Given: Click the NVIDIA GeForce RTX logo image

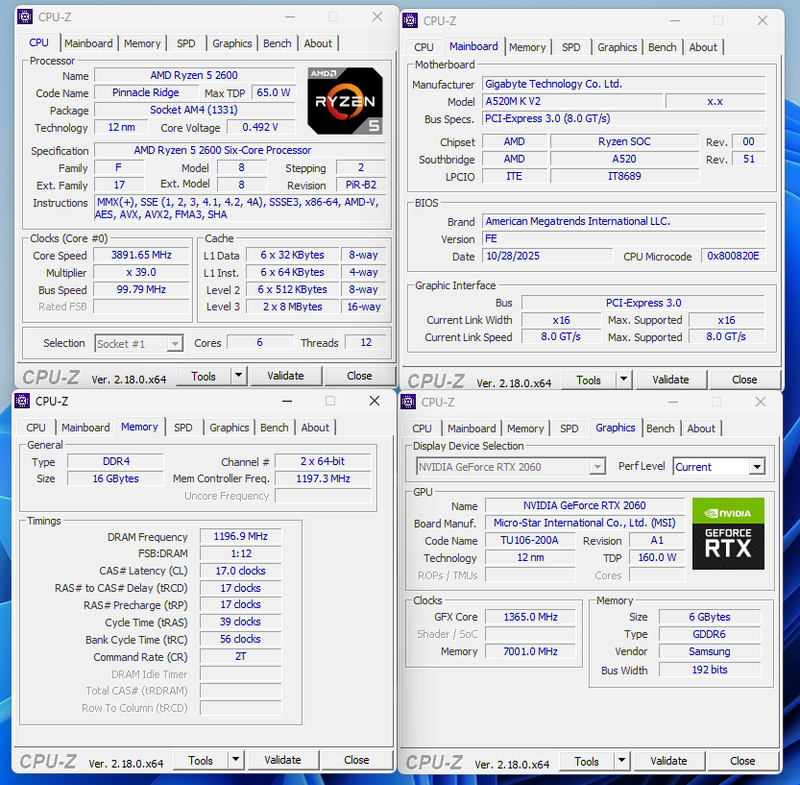Looking at the screenshot, I should 728,534.
